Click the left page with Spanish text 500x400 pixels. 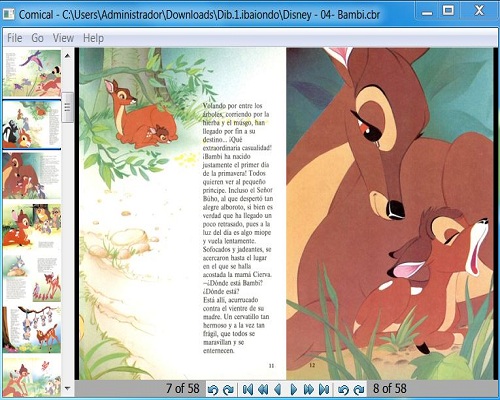[183, 214]
